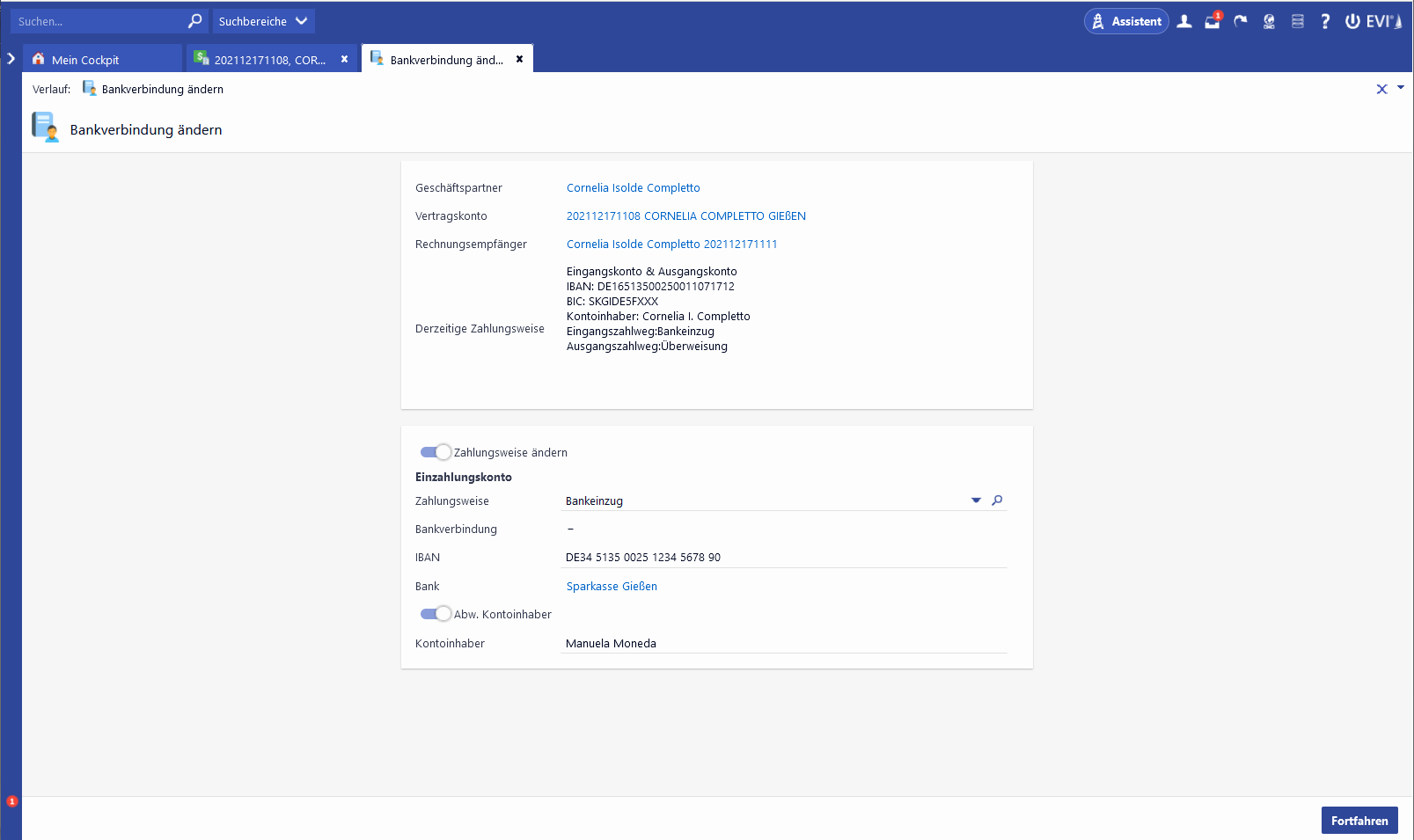This screenshot has width=1414, height=840.
Task: Click the globe network icon
Action: (x=1269, y=21)
